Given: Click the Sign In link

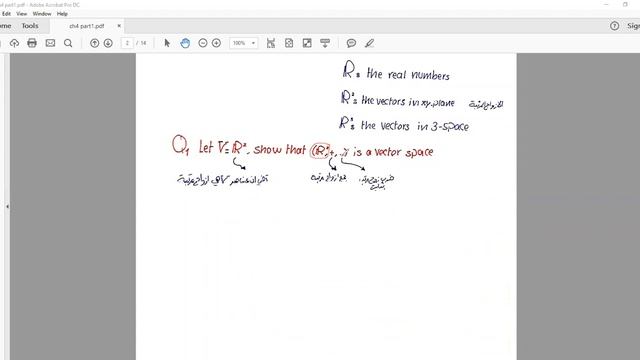Looking at the screenshot, I should (633, 26).
